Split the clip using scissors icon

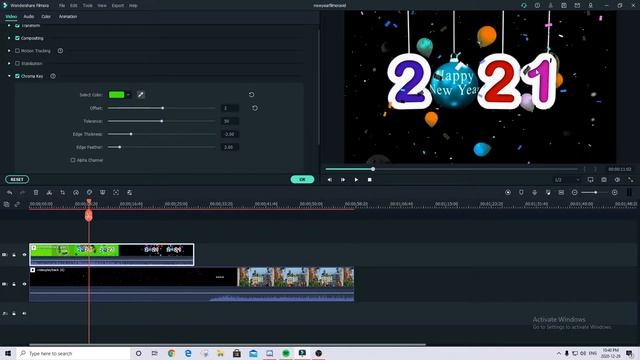[49, 192]
